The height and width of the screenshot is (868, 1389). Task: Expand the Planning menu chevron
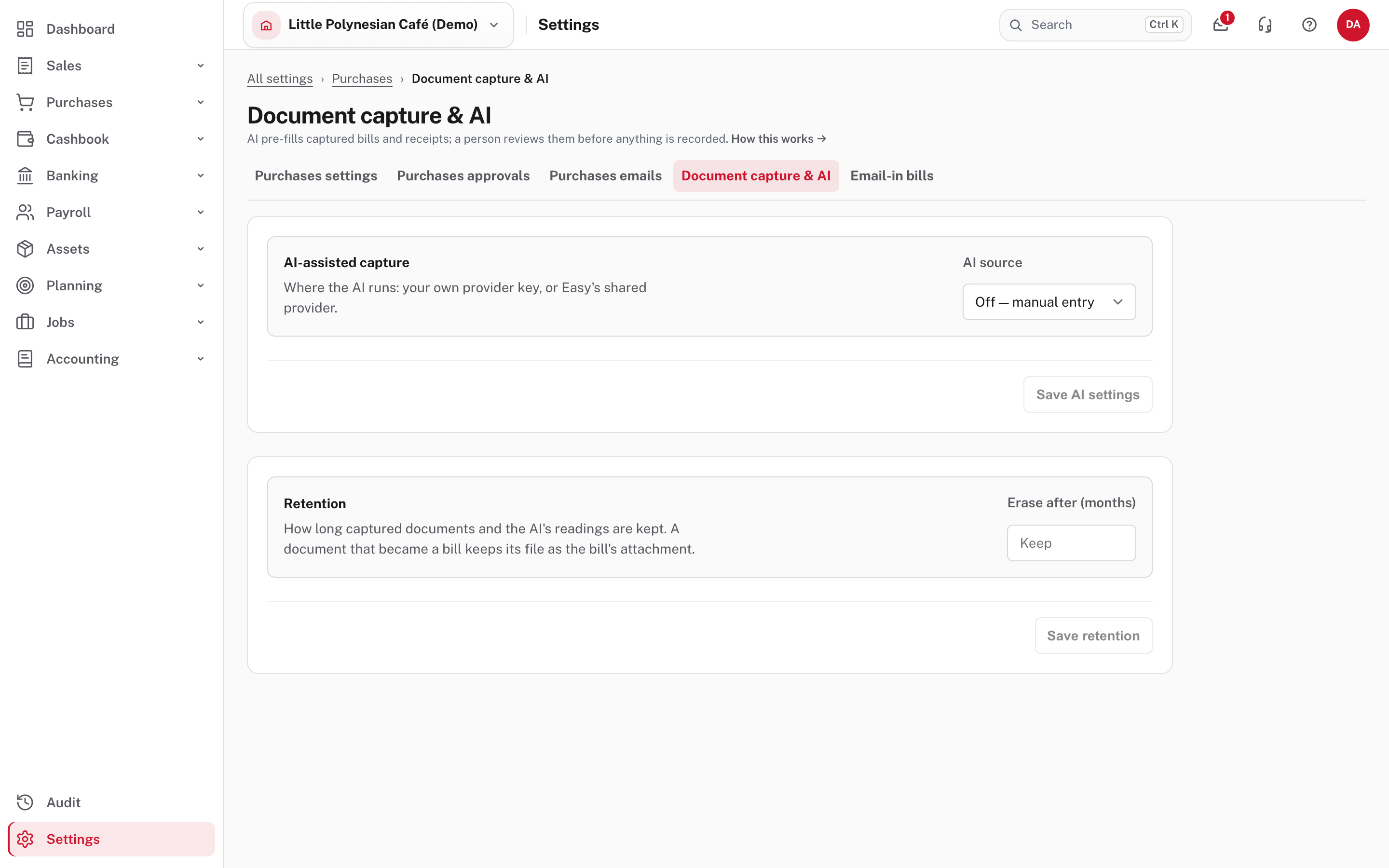[200, 286]
